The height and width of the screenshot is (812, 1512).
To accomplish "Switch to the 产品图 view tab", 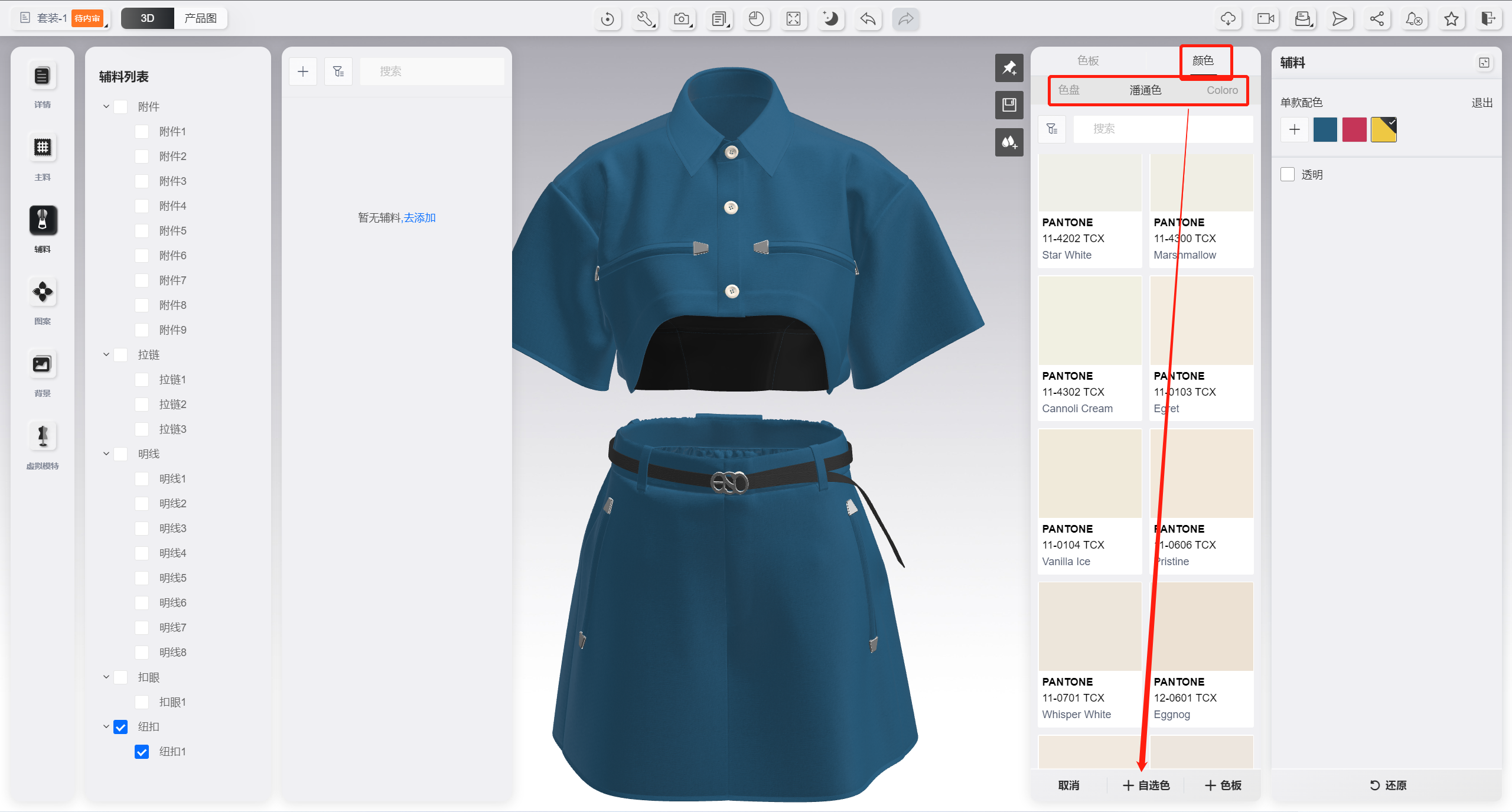I will (200, 18).
